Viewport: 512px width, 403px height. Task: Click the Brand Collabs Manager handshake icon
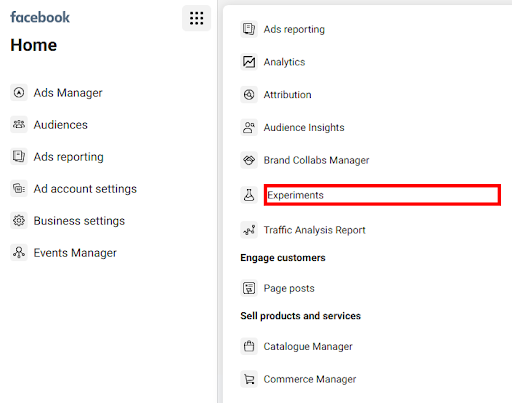[x=249, y=160]
